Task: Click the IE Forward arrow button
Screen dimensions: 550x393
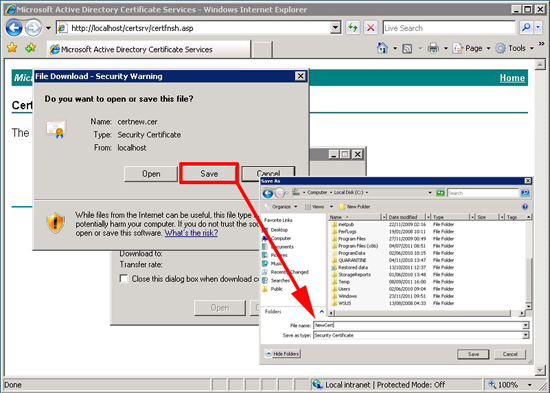Action: pyautogui.click(x=33, y=28)
